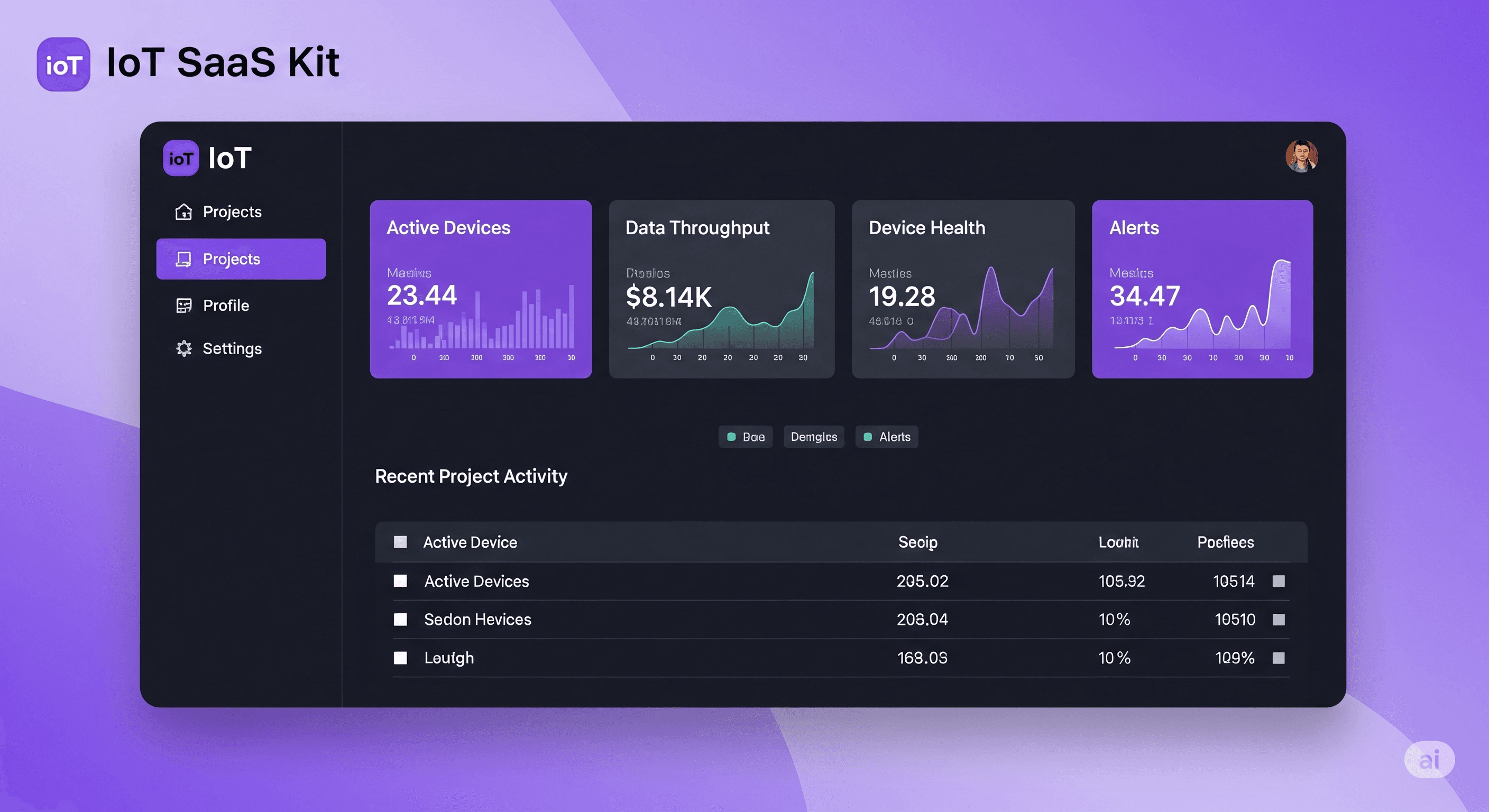Open the Data Throughput card
Image resolution: width=1489 pixels, height=812 pixels.
coord(721,289)
